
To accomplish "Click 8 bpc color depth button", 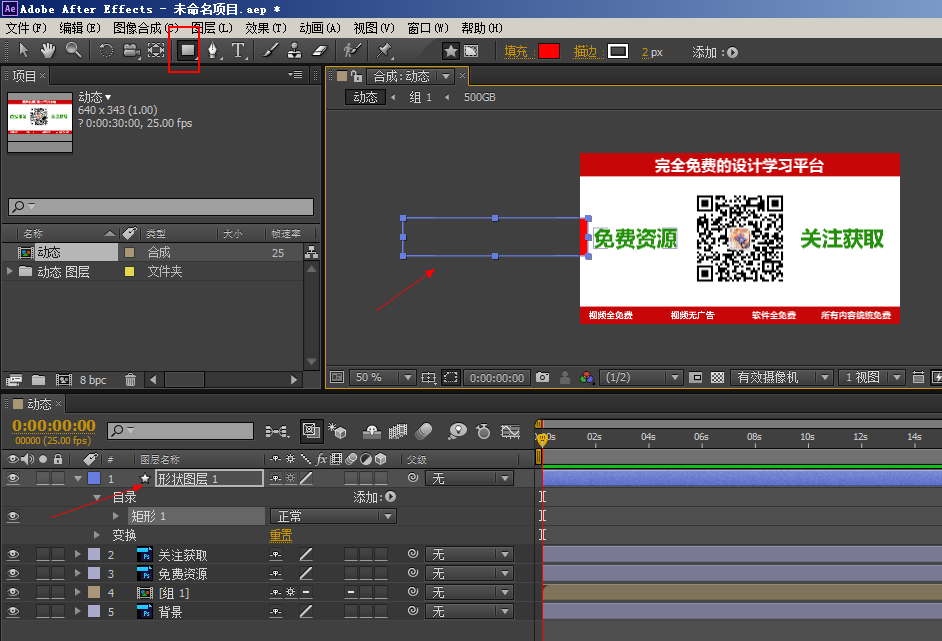I will [x=93, y=380].
